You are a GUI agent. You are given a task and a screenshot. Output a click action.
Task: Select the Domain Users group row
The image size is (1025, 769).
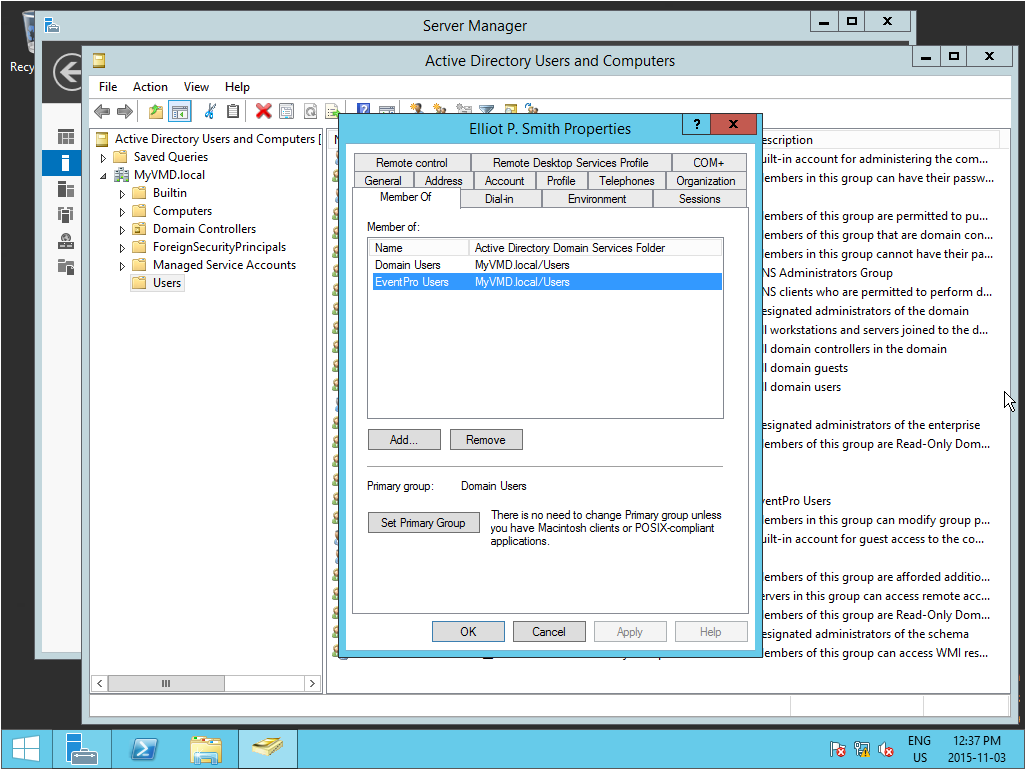click(547, 265)
